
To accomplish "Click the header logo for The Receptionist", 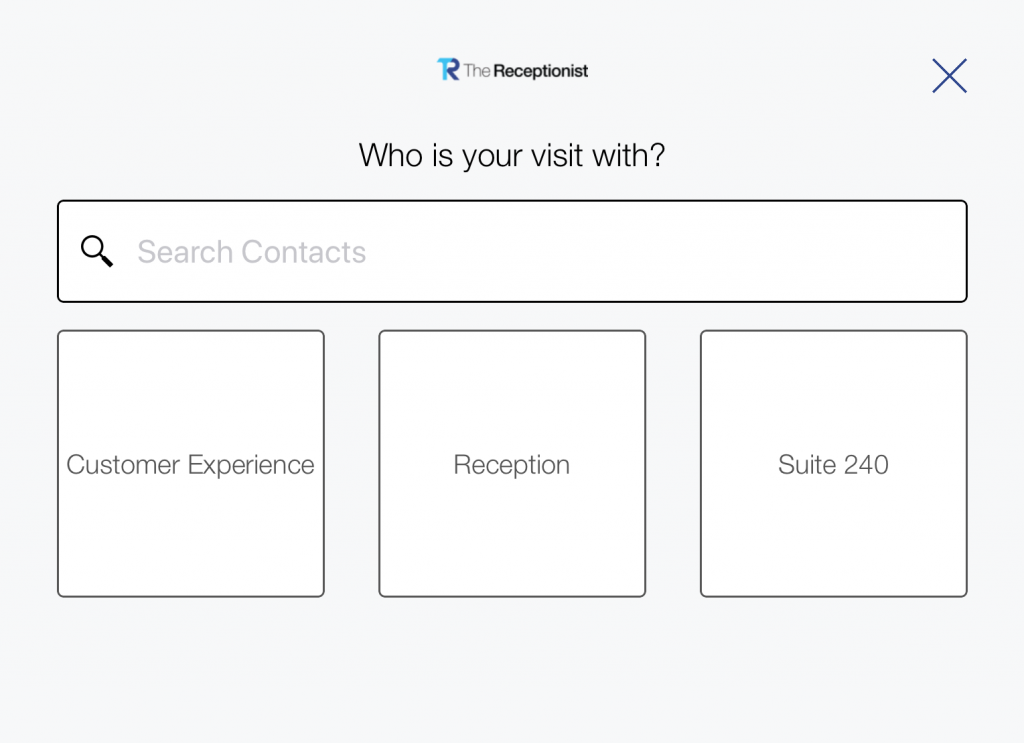I will (x=513, y=70).
